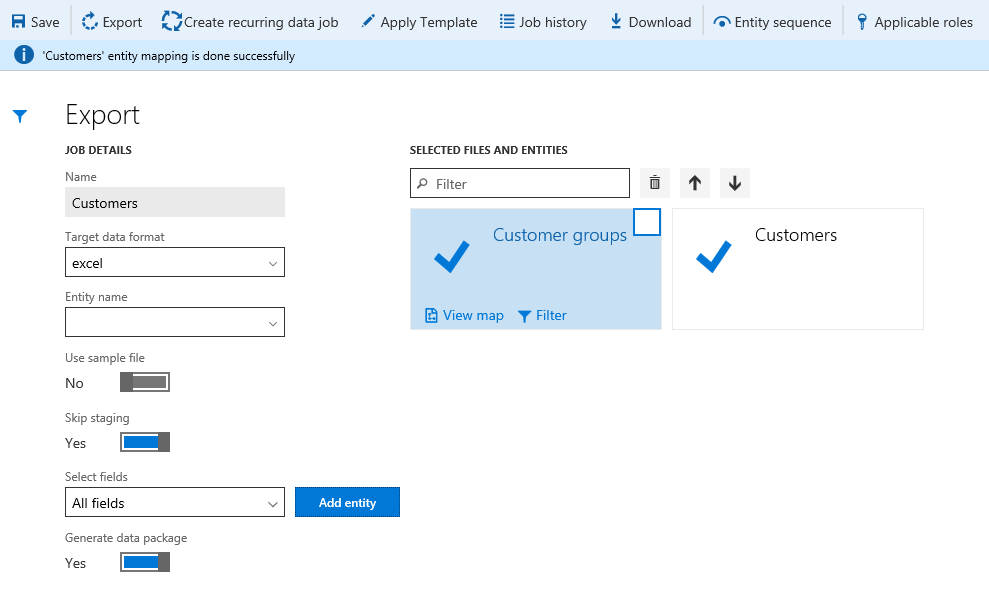Delete the selected entity with the trash icon
The height and width of the screenshot is (593, 989).
click(x=655, y=183)
